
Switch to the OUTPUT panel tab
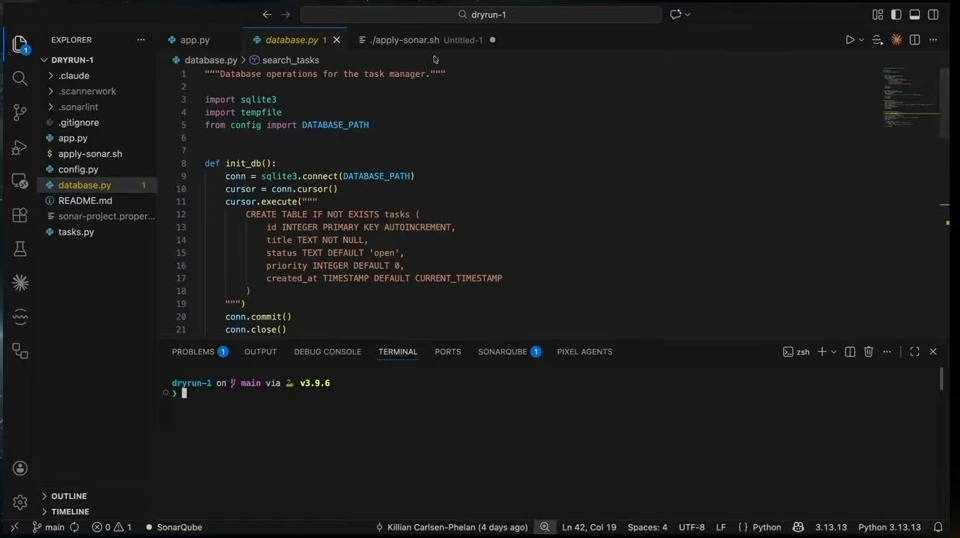click(260, 352)
